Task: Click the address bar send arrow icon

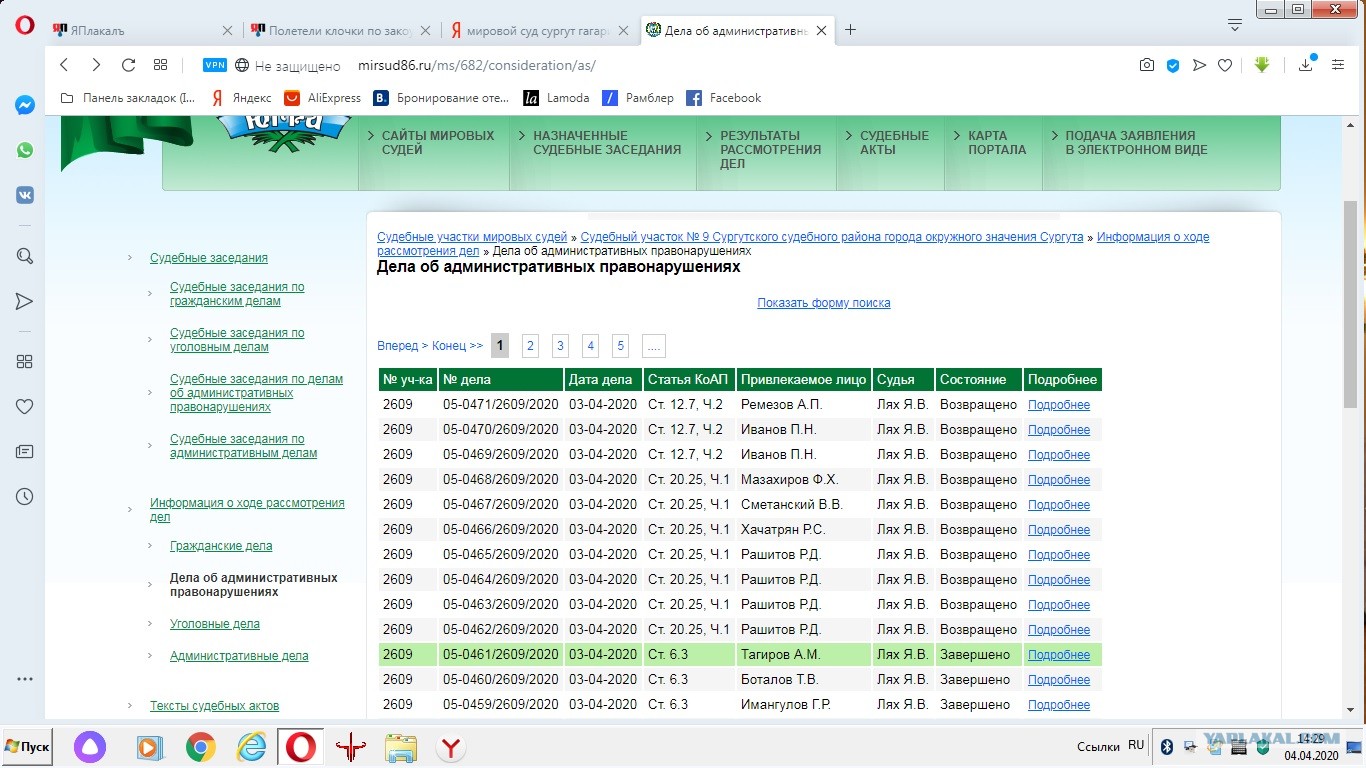Action: (1199, 65)
